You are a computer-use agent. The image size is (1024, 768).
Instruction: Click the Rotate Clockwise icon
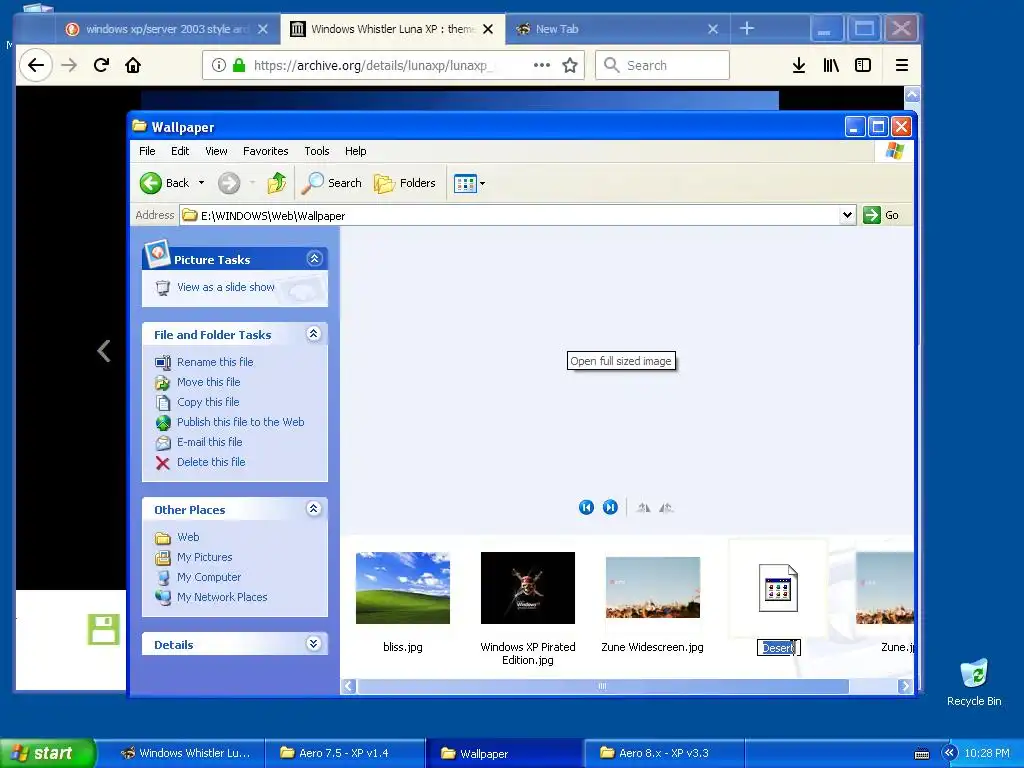coord(643,507)
